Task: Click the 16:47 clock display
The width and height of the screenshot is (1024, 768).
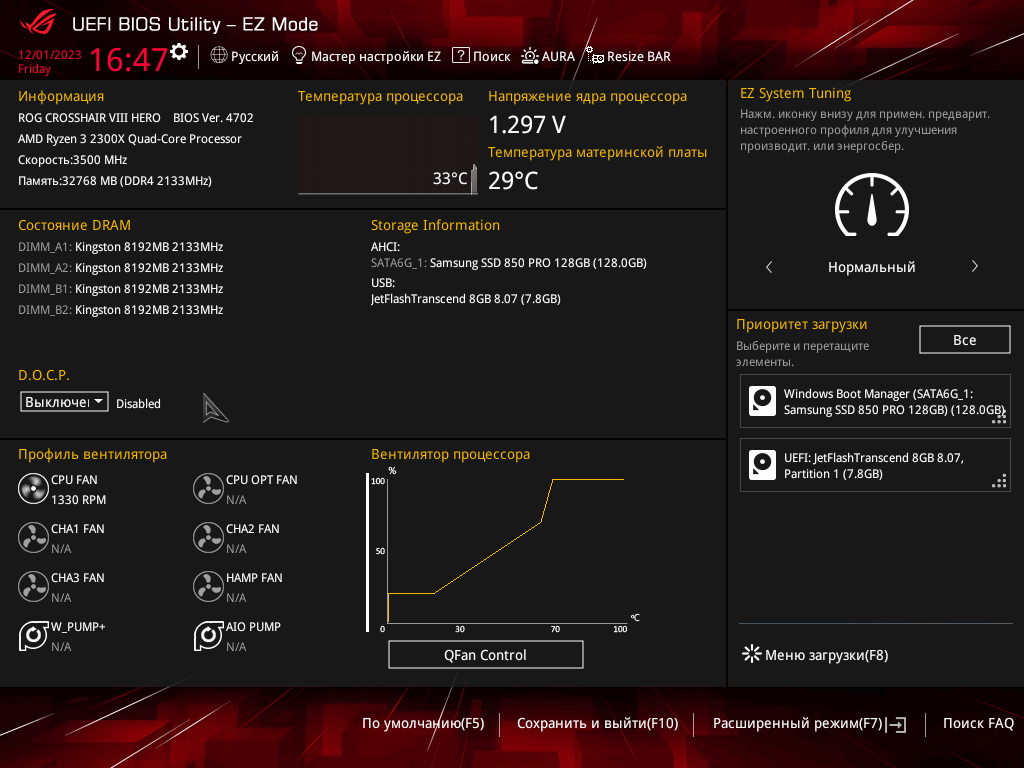Action: pyautogui.click(x=128, y=59)
